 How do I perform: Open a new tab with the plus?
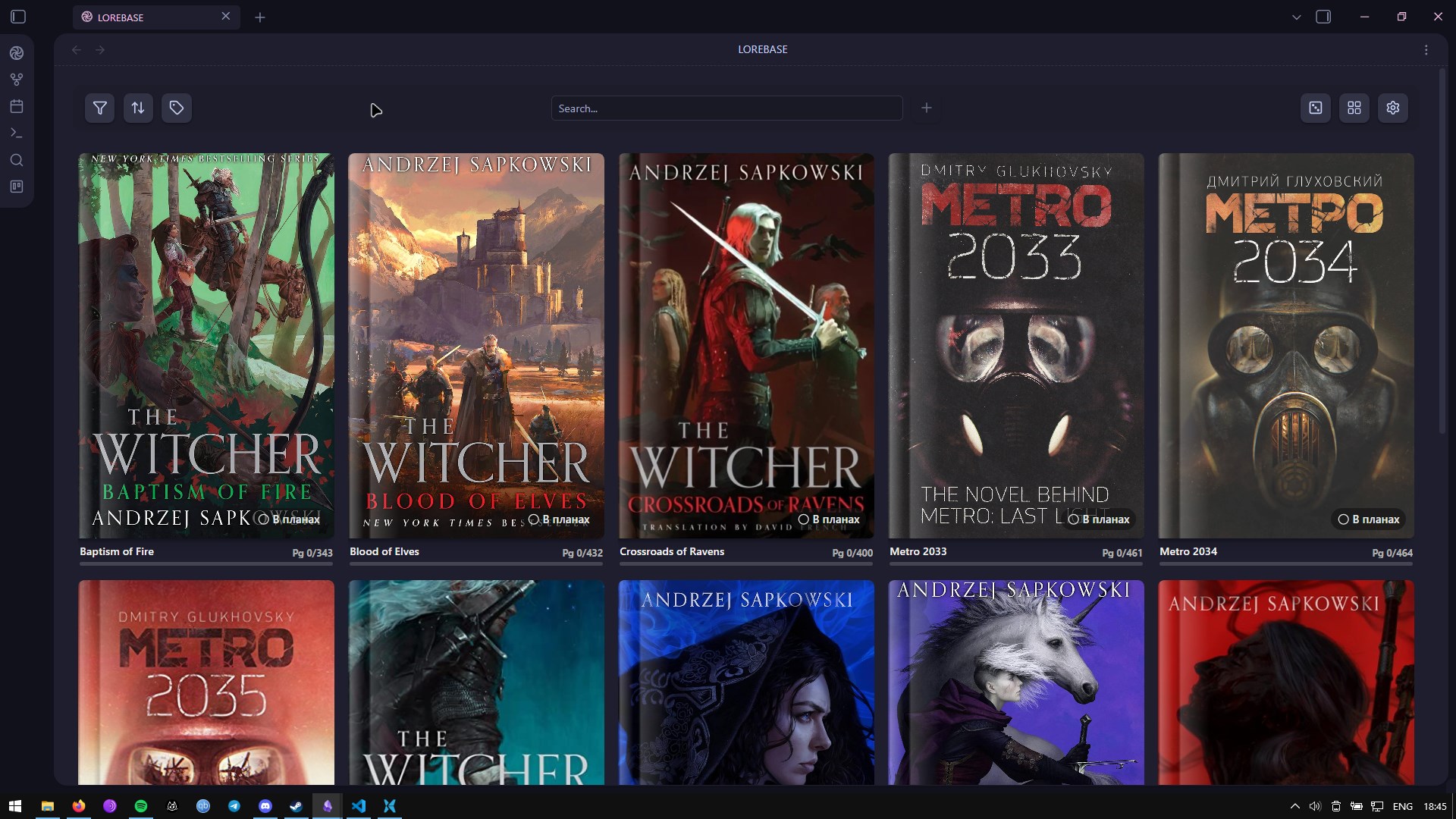tap(260, 17)
